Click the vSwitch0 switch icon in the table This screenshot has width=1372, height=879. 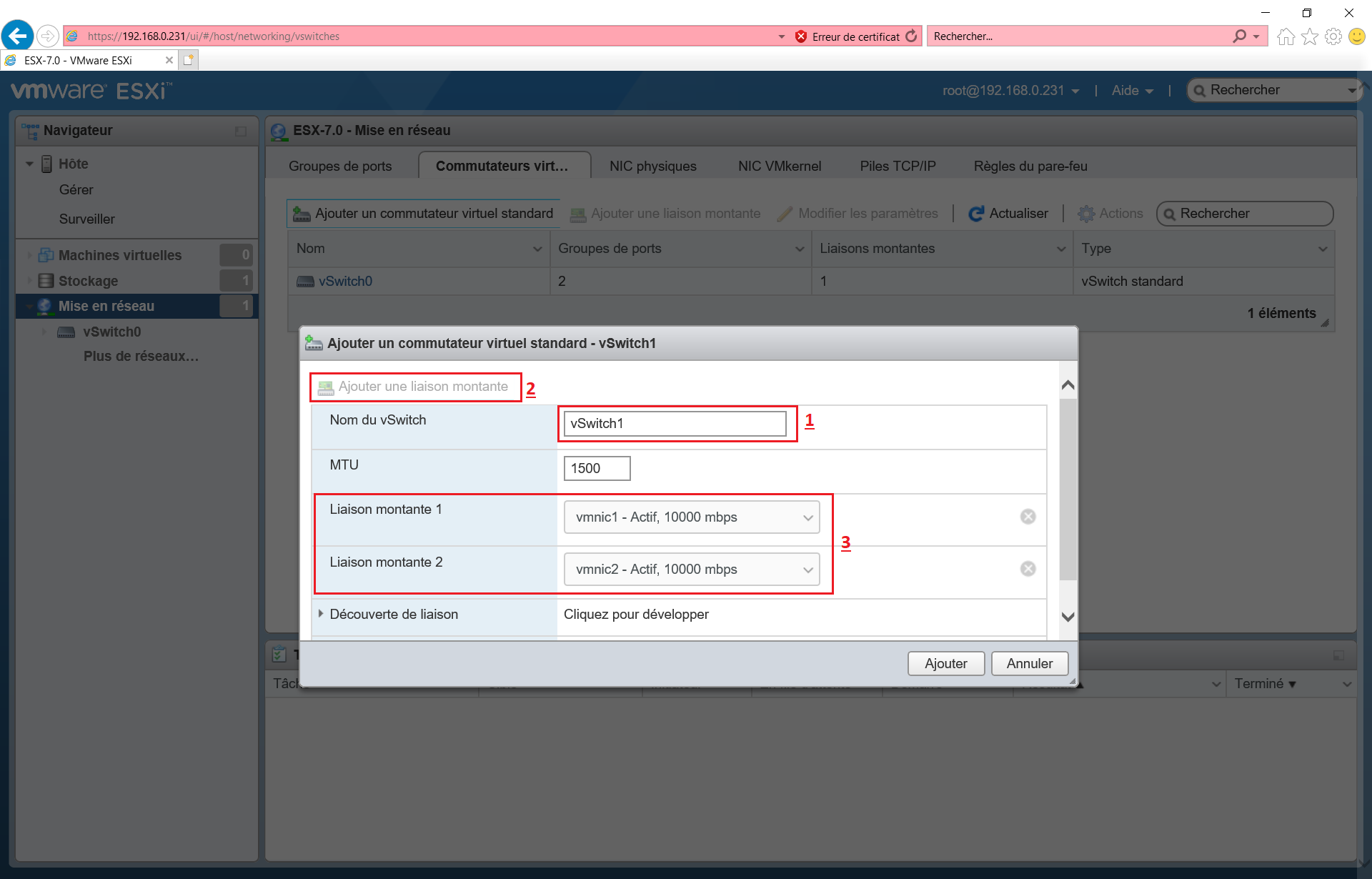click(x=305, y=281)
